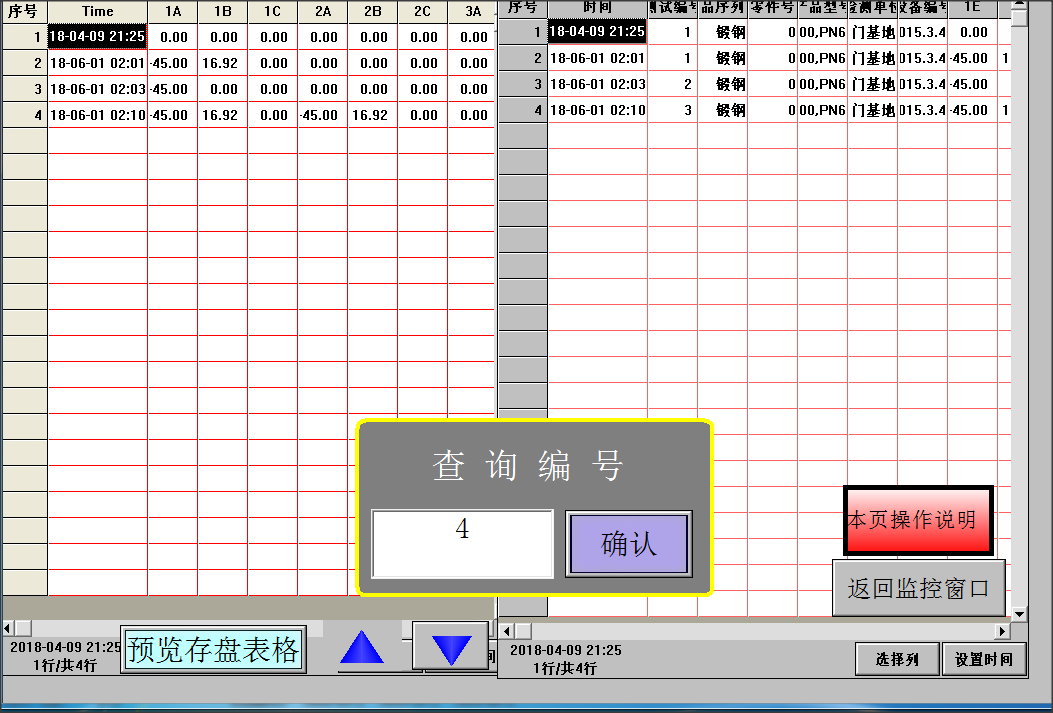The height and width of the screenshot is (713, 1053).
Task: Click the Time column header in the left table
Action: click(x=96, y=12)
